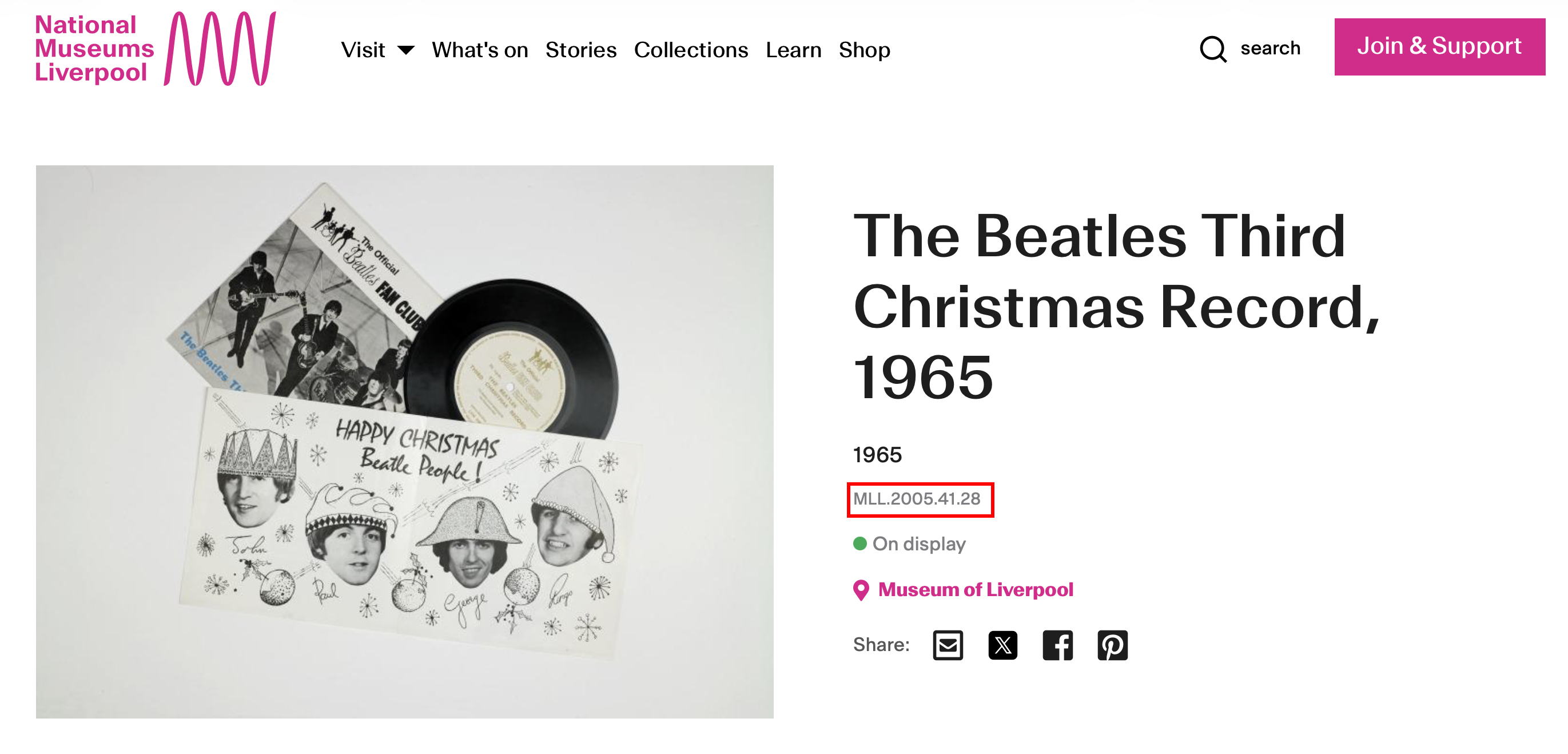Click the green On display status dot
The image size is (1568, 754).
pyautogui.click(x=859, y=543)
